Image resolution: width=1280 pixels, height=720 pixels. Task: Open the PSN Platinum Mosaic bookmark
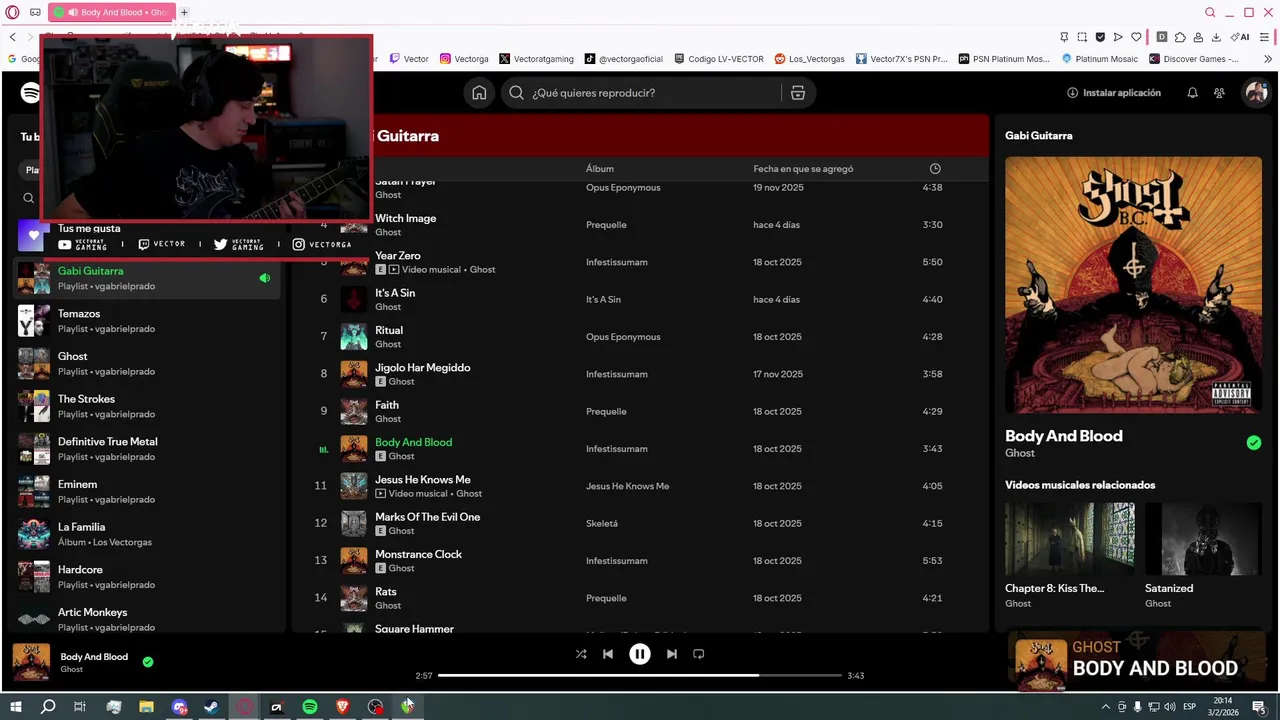coord(1004,59)
